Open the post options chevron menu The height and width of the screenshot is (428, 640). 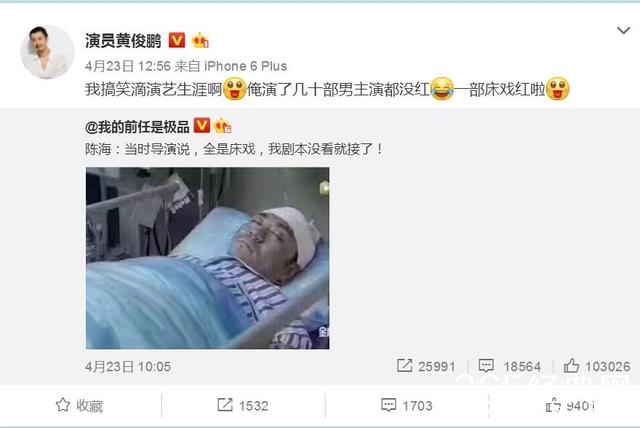(623, 31)
